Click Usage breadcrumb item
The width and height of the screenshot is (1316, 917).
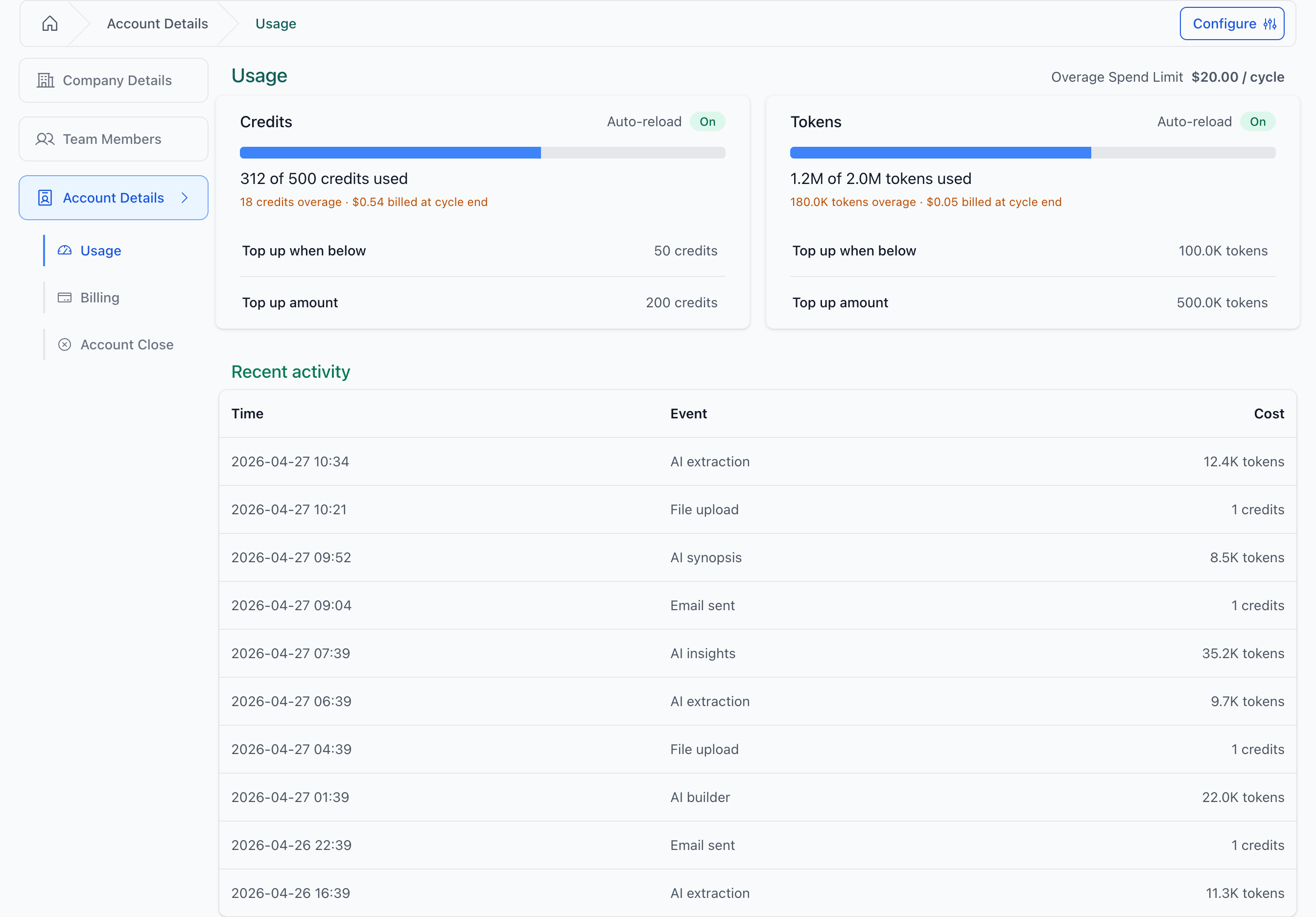click(276, 23)
